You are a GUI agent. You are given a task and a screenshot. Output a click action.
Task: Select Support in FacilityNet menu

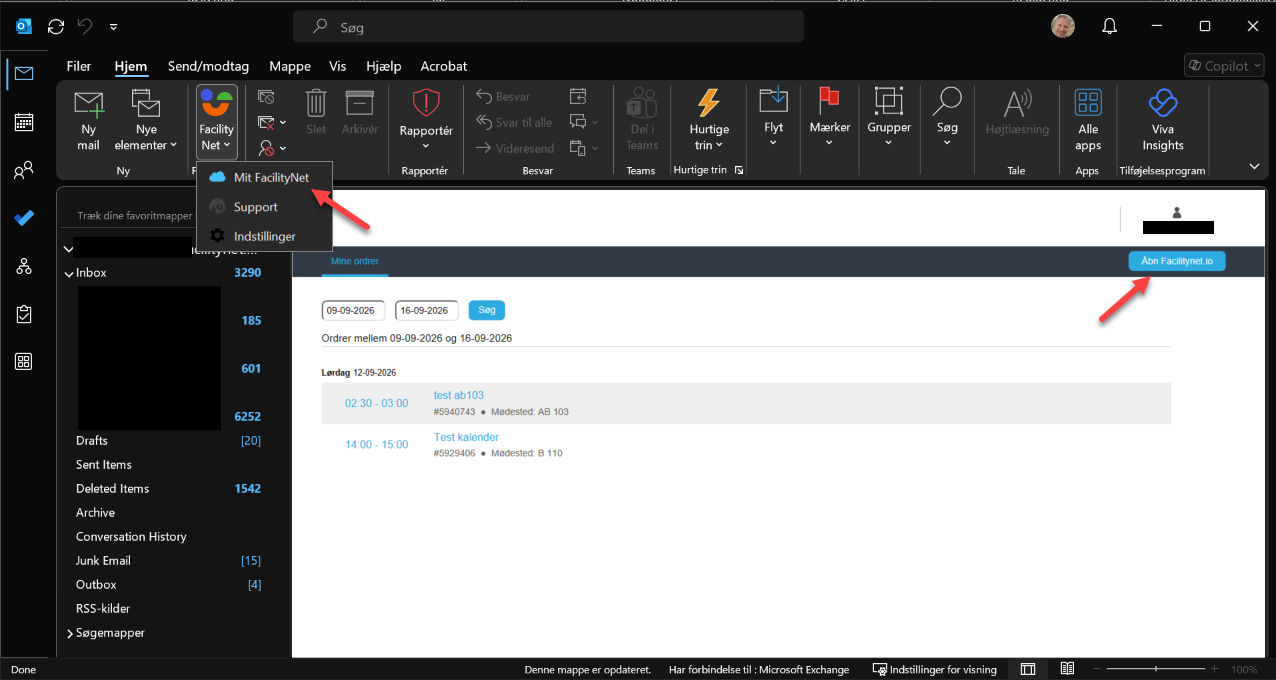click(x=264, y=207)
